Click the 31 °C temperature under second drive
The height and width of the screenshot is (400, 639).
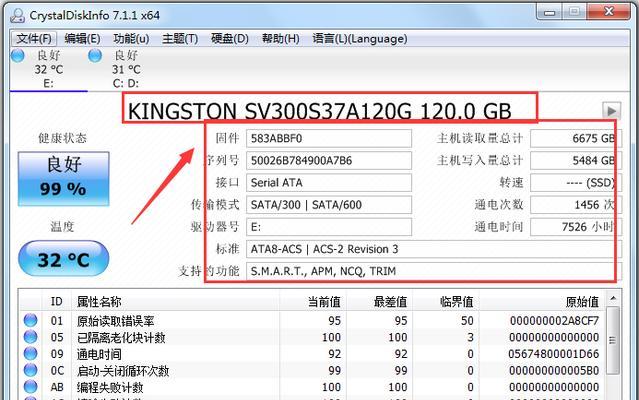pyautogui.click(x=126, y=70)
